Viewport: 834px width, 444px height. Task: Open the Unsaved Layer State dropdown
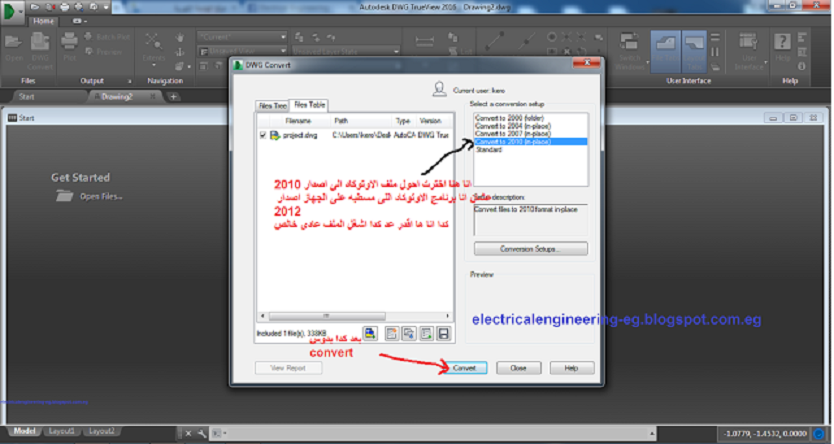pos(346,51)
